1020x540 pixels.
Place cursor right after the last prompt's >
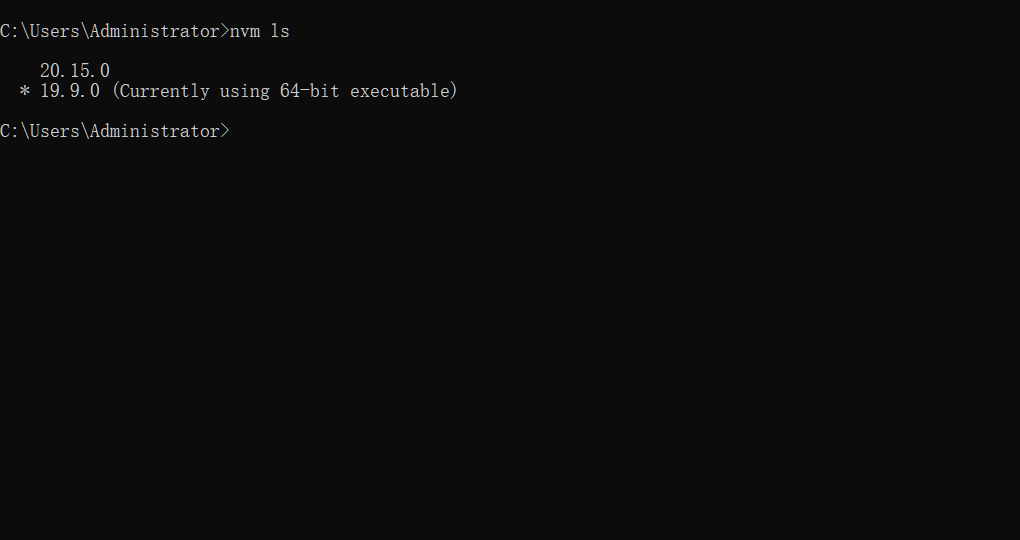pyautogui.click(x=232, y=131)
